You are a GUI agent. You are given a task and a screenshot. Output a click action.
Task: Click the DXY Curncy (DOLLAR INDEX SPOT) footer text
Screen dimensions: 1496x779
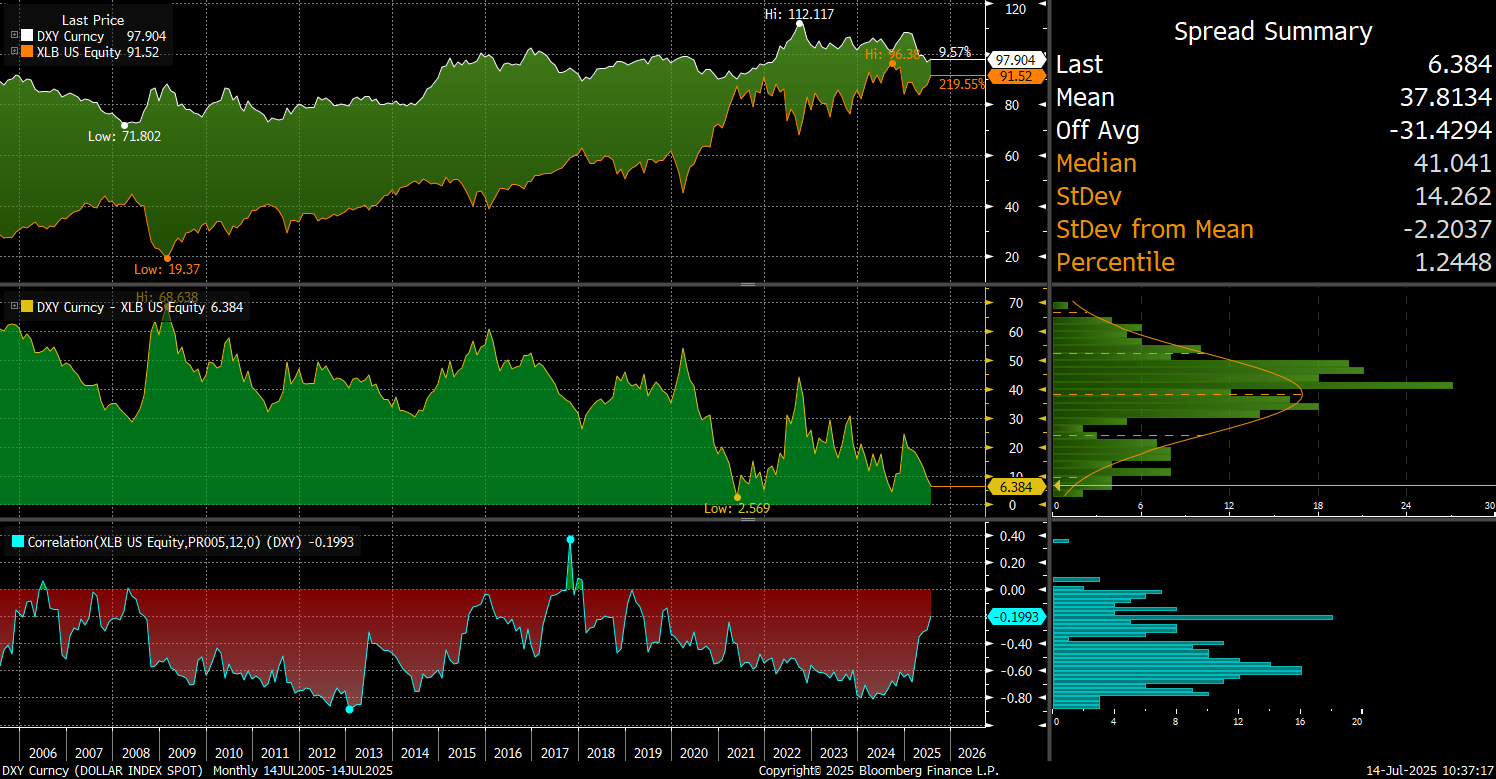(103, 771)
